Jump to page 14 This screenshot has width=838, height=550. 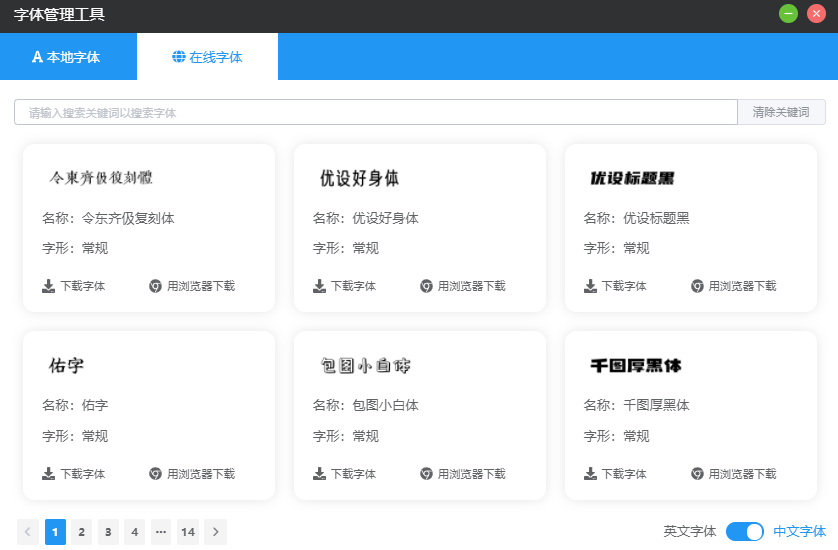[188, 532]
